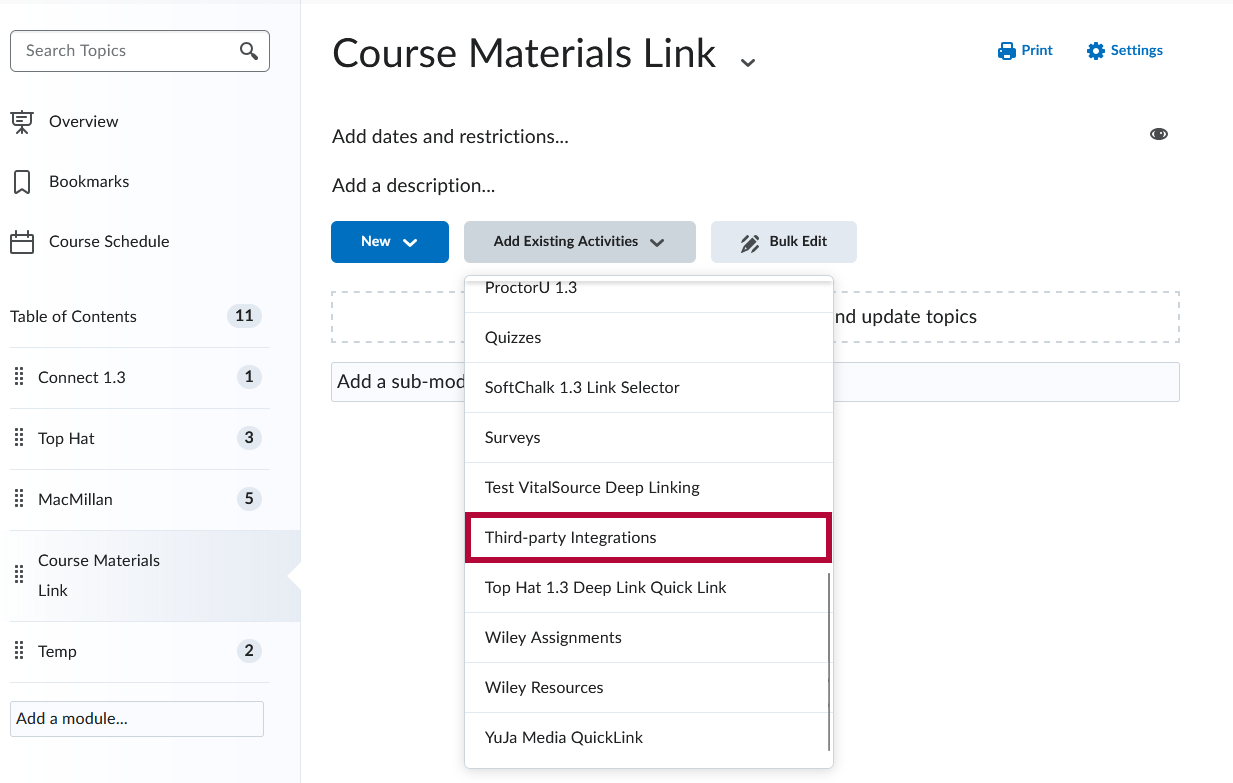Collapse the Add Existing Activities dropdown
Screen dimensions: 1233x783
point(579,242)
